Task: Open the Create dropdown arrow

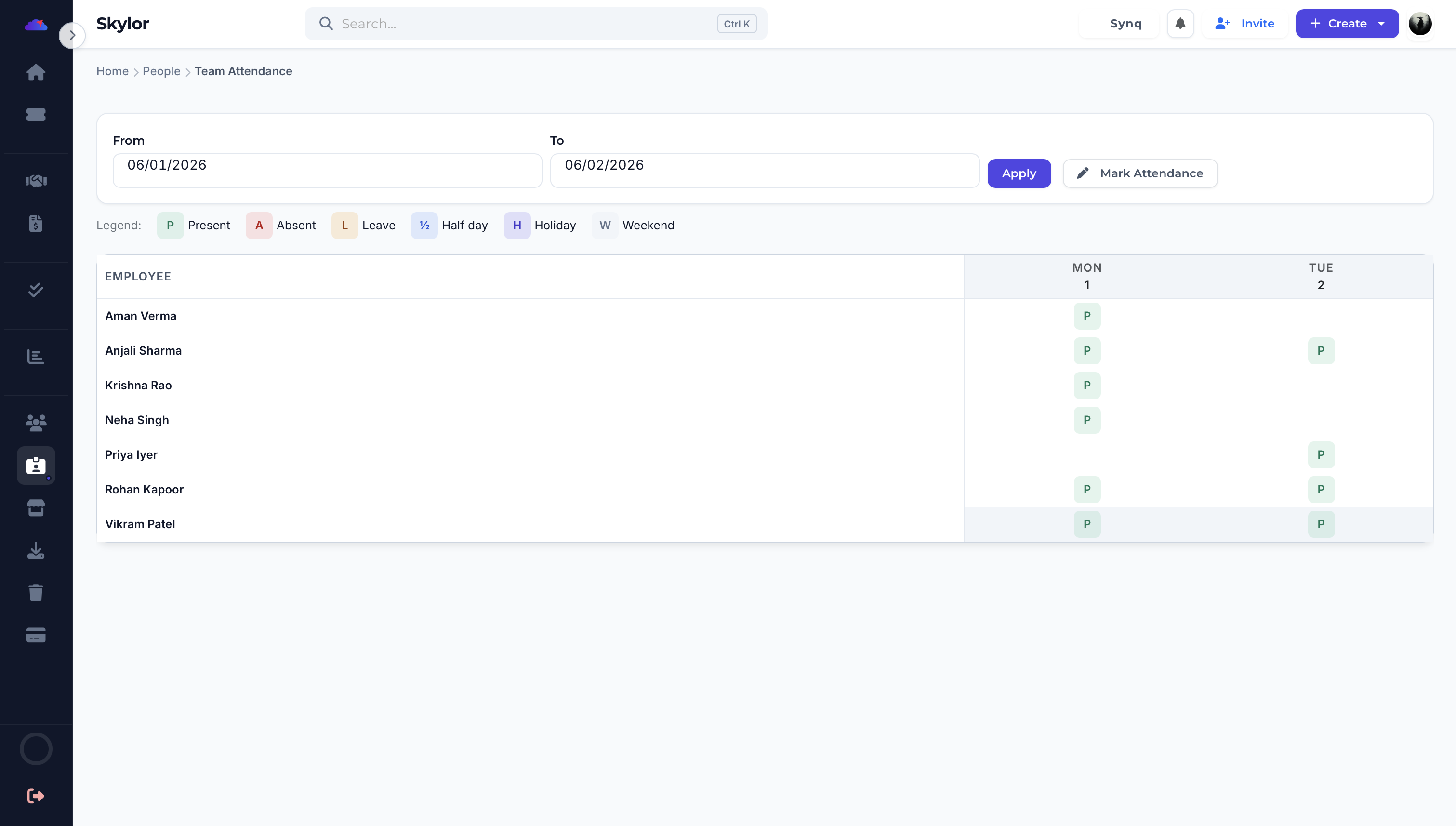Action: click(1381, 24)
